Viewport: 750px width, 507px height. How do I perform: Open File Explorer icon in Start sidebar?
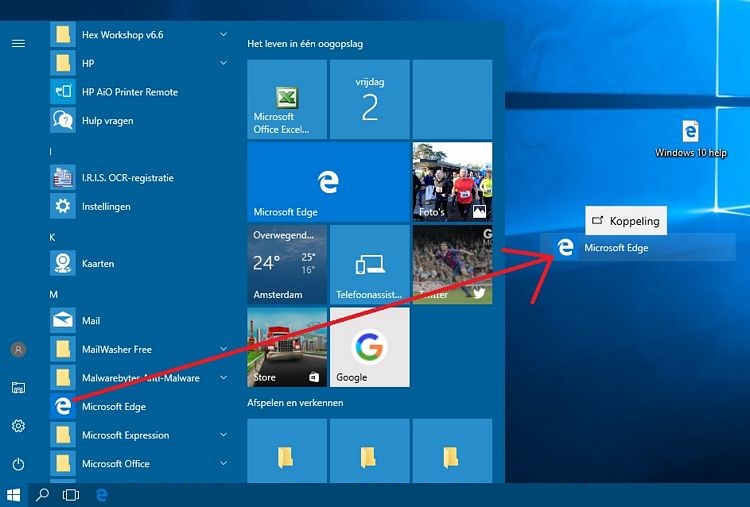[x=18, y=387]
